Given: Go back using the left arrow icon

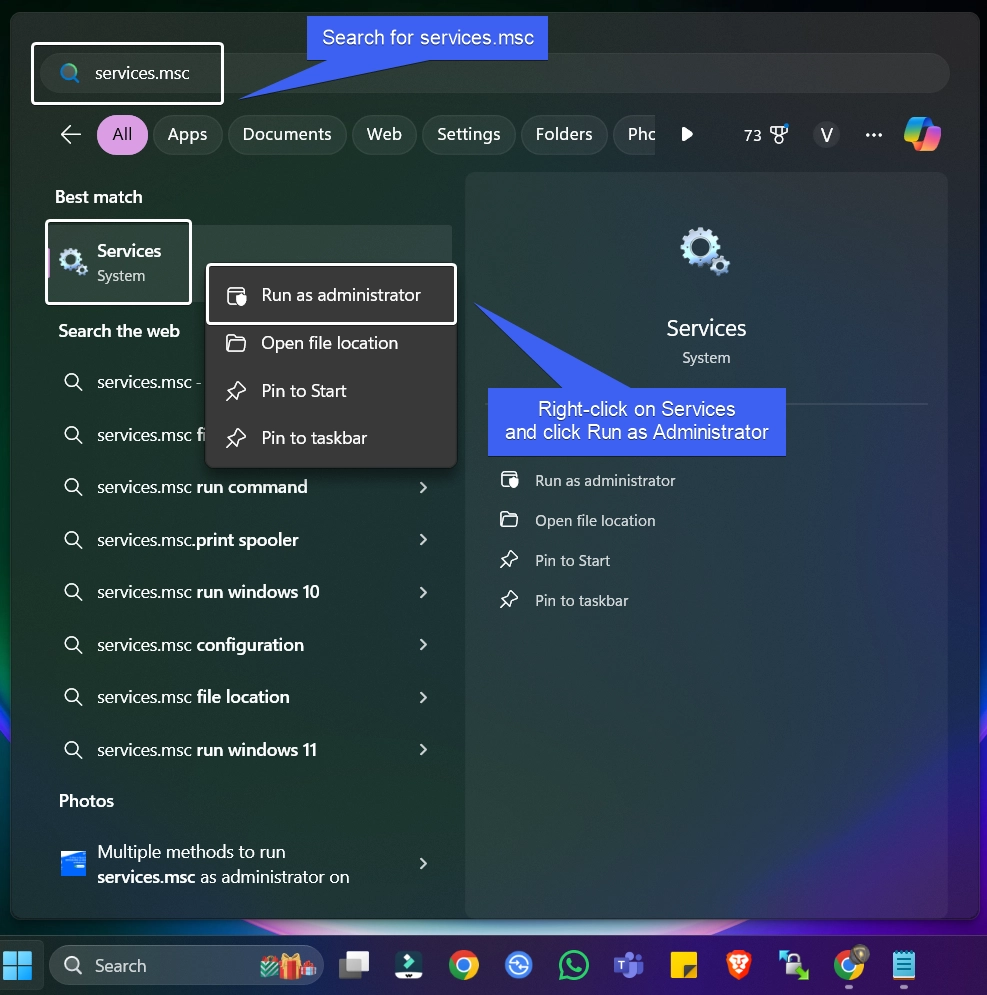Looking at the screenshot, I should [70, 134].
